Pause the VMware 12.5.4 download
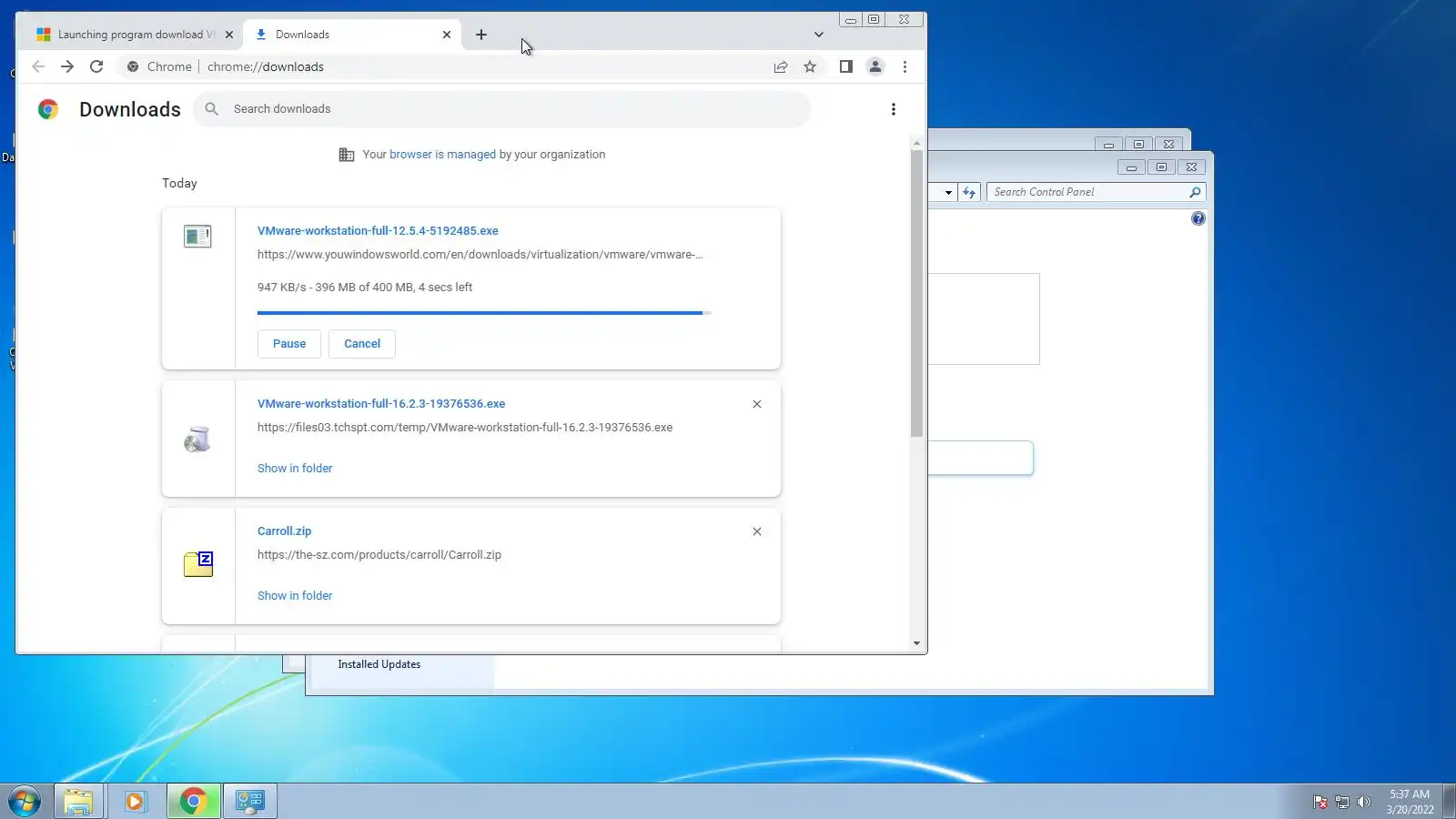 [x=289, y=344]
